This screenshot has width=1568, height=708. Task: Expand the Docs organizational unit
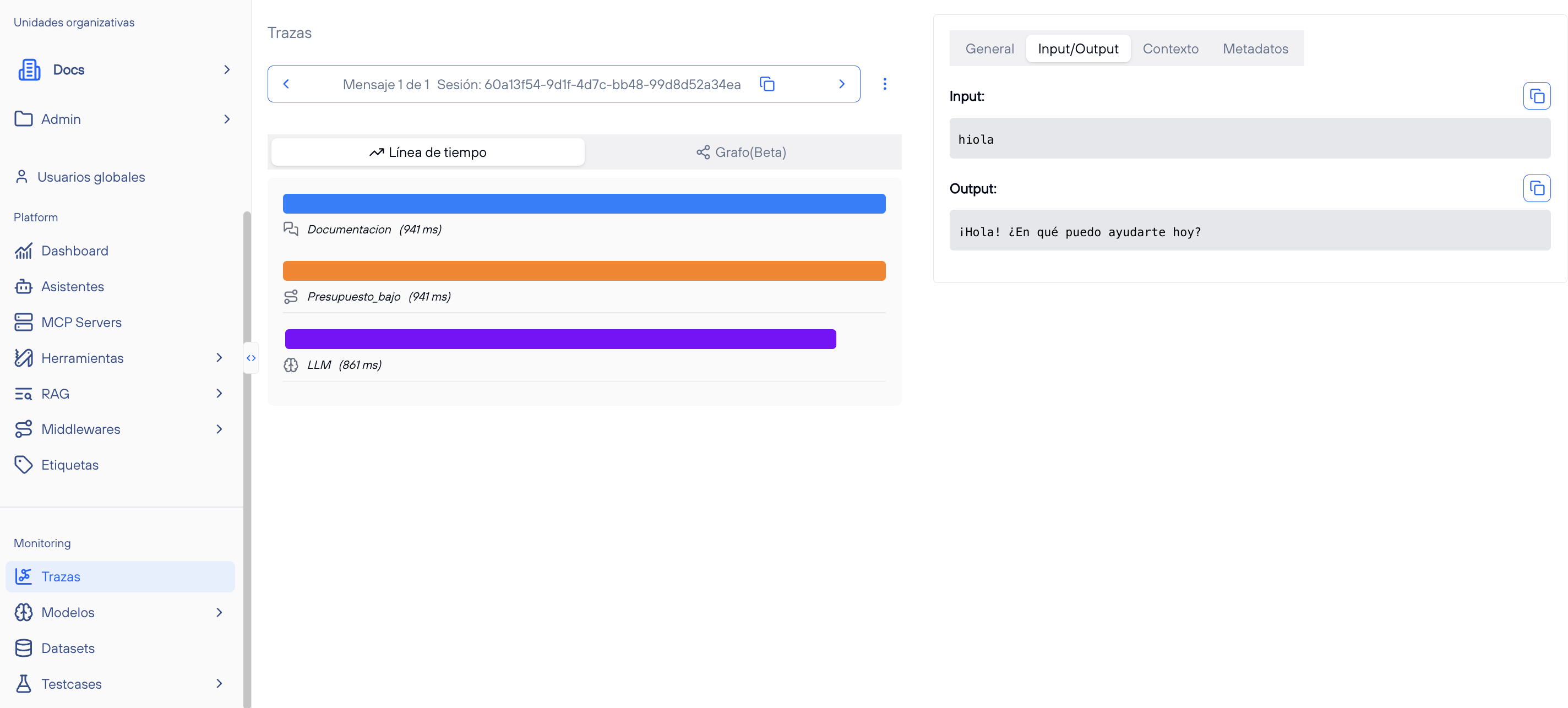(226, 70)
